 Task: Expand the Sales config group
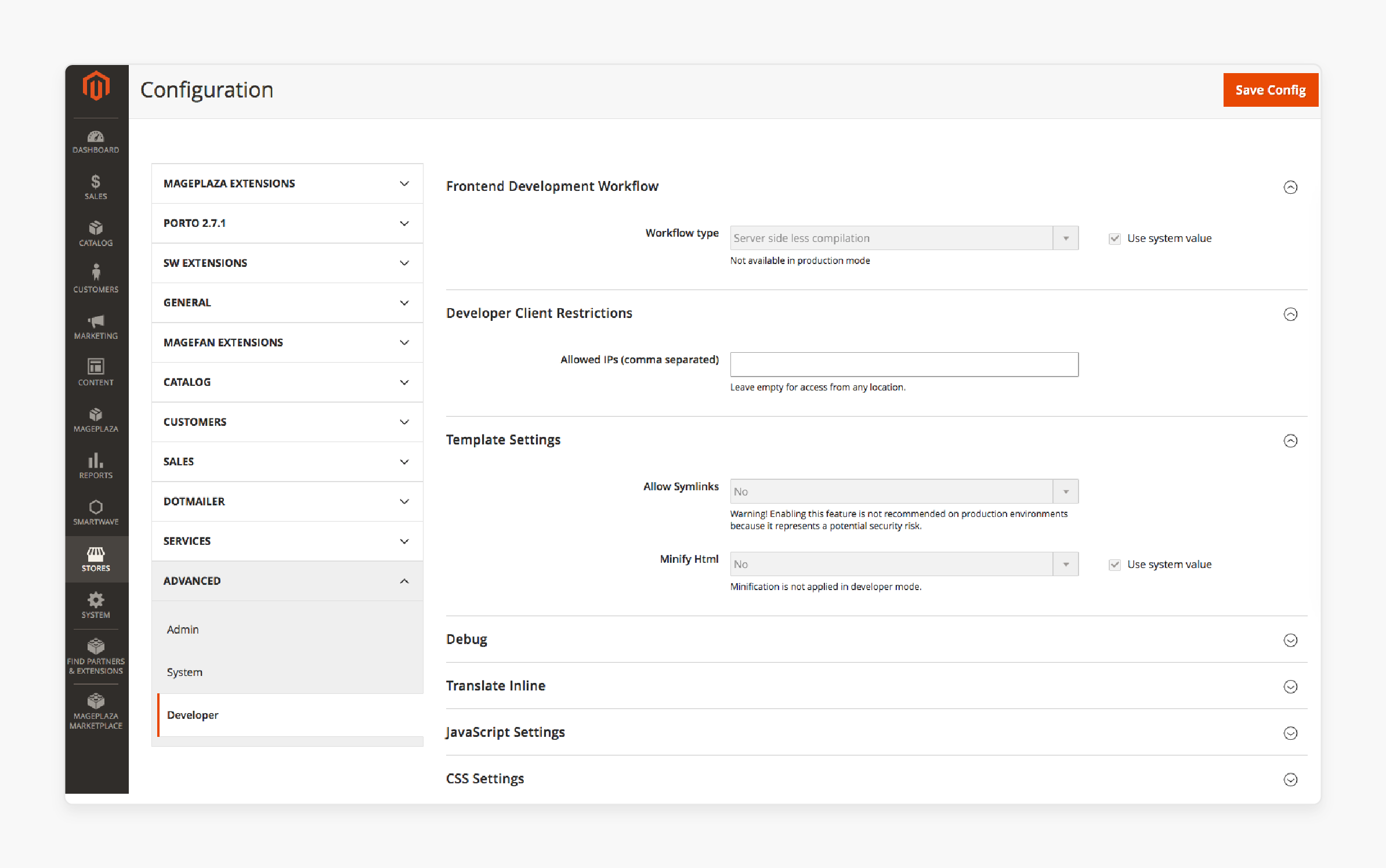[287, 462]
